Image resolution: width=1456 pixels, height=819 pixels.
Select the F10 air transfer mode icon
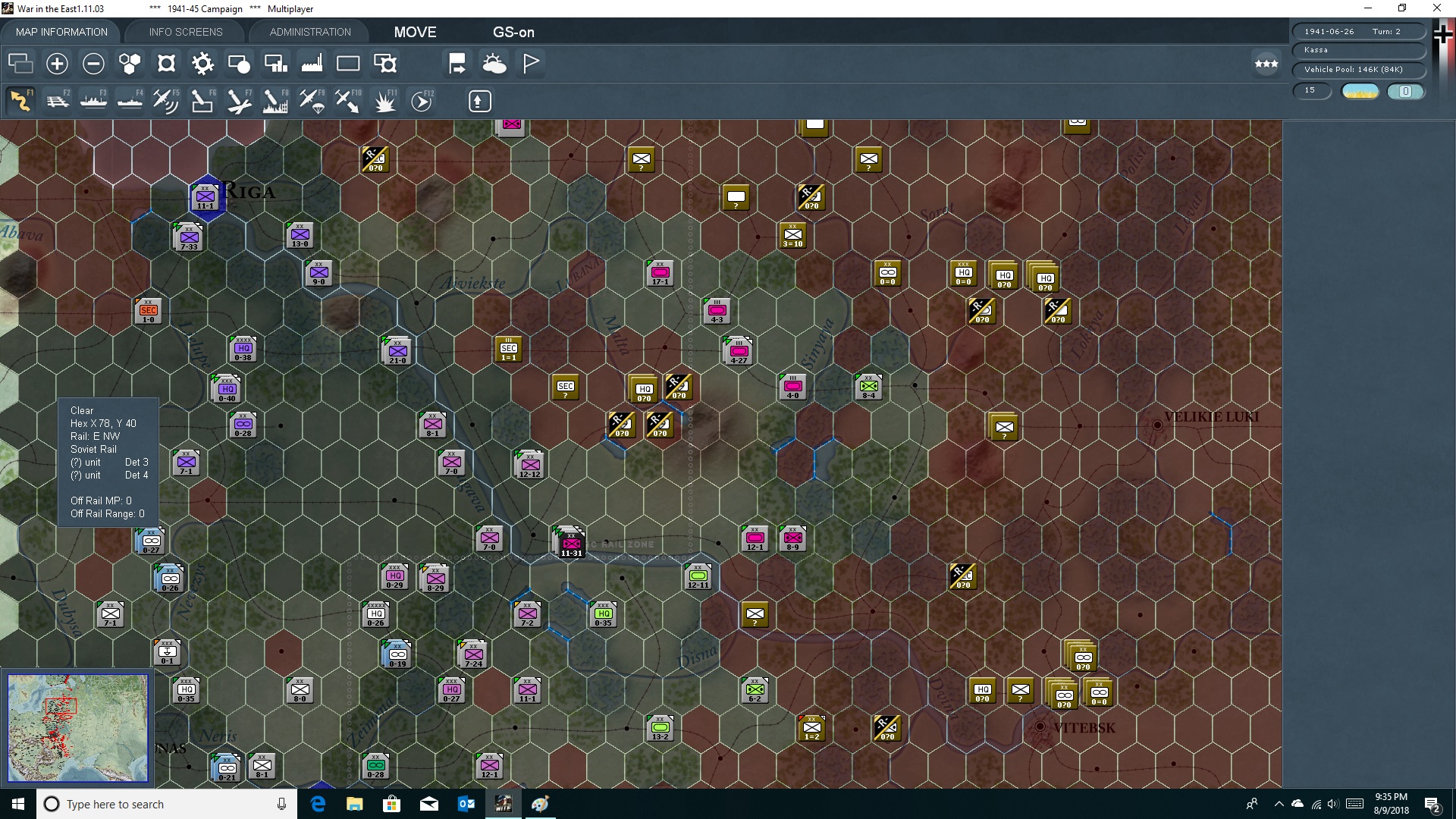348,101
